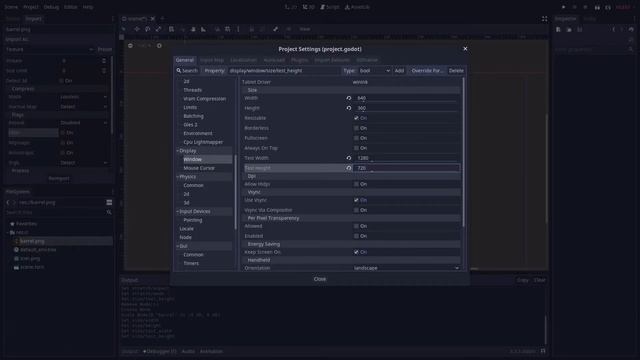
Task: Select barrel.png in FileSystem dock
Action: (x=32, y=241)
